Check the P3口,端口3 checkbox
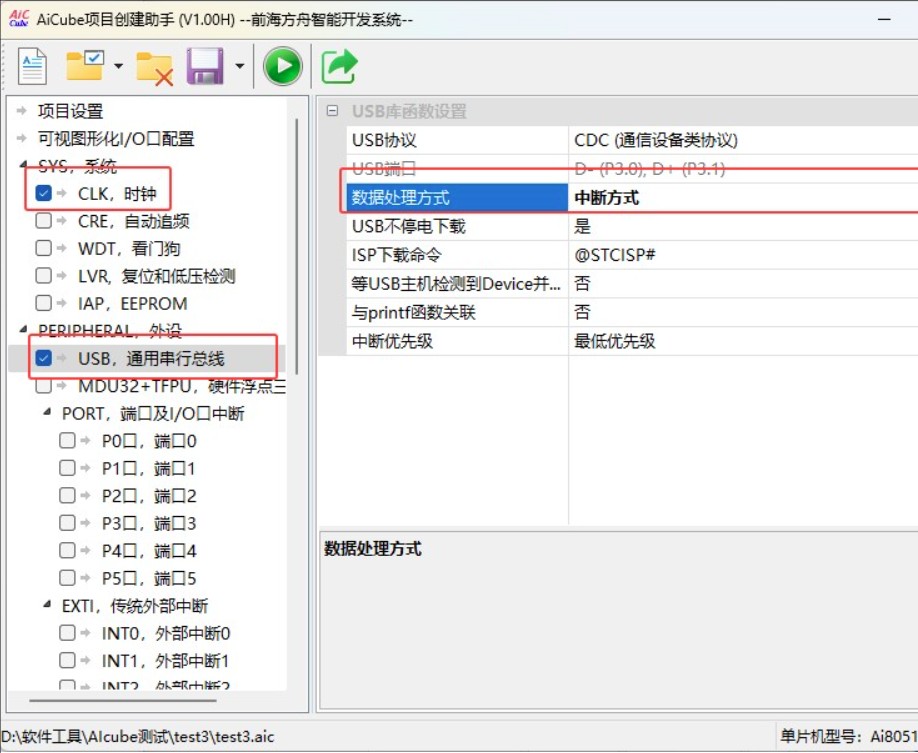The height and width of the screenshot is (753, 918). click(x=67, y=523)
